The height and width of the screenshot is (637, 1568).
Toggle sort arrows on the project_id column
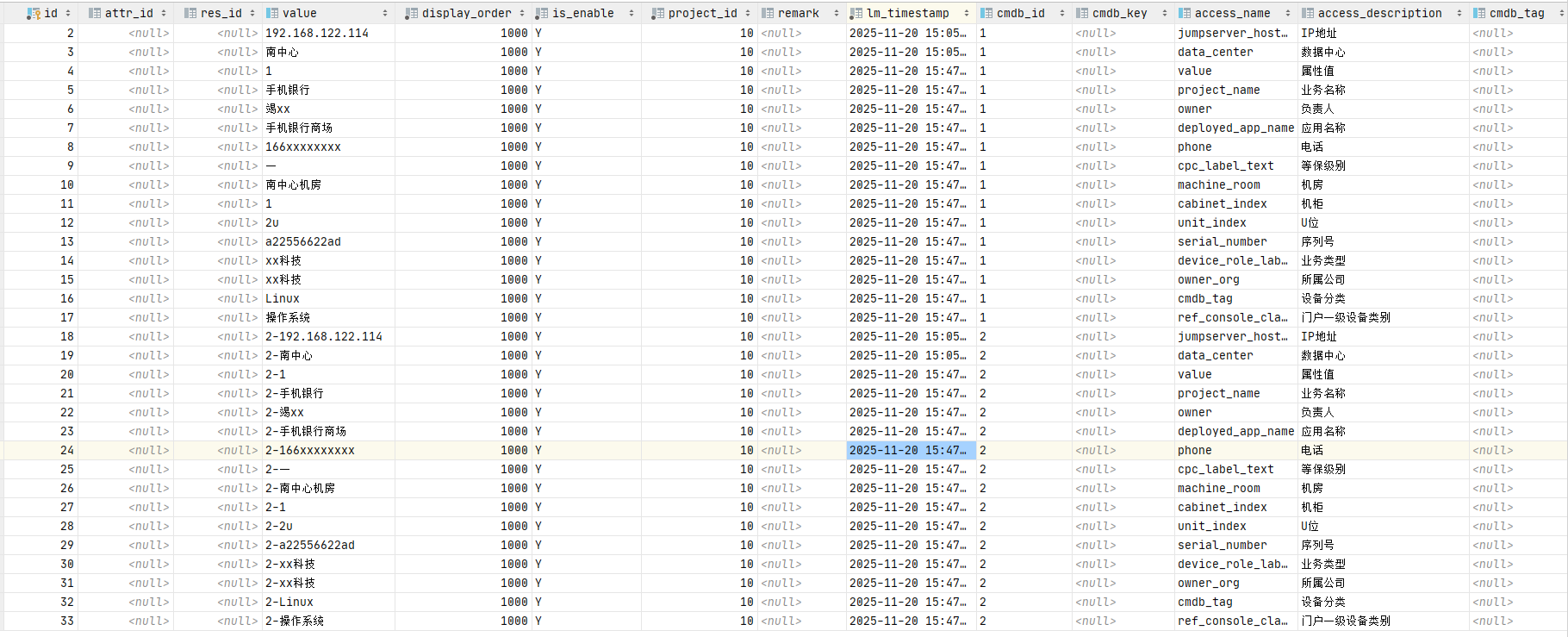[x=748, y=13]
